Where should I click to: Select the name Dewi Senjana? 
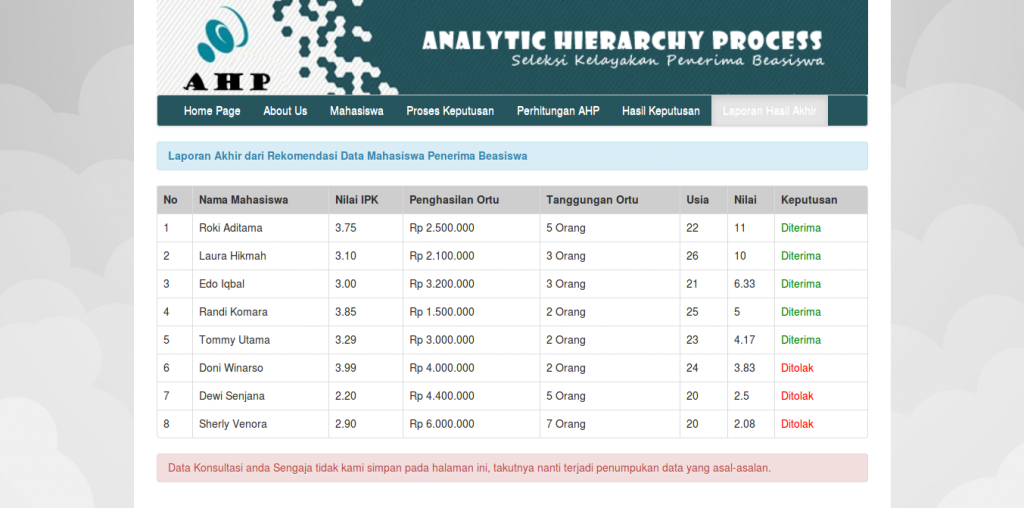(x=232, y=396)
